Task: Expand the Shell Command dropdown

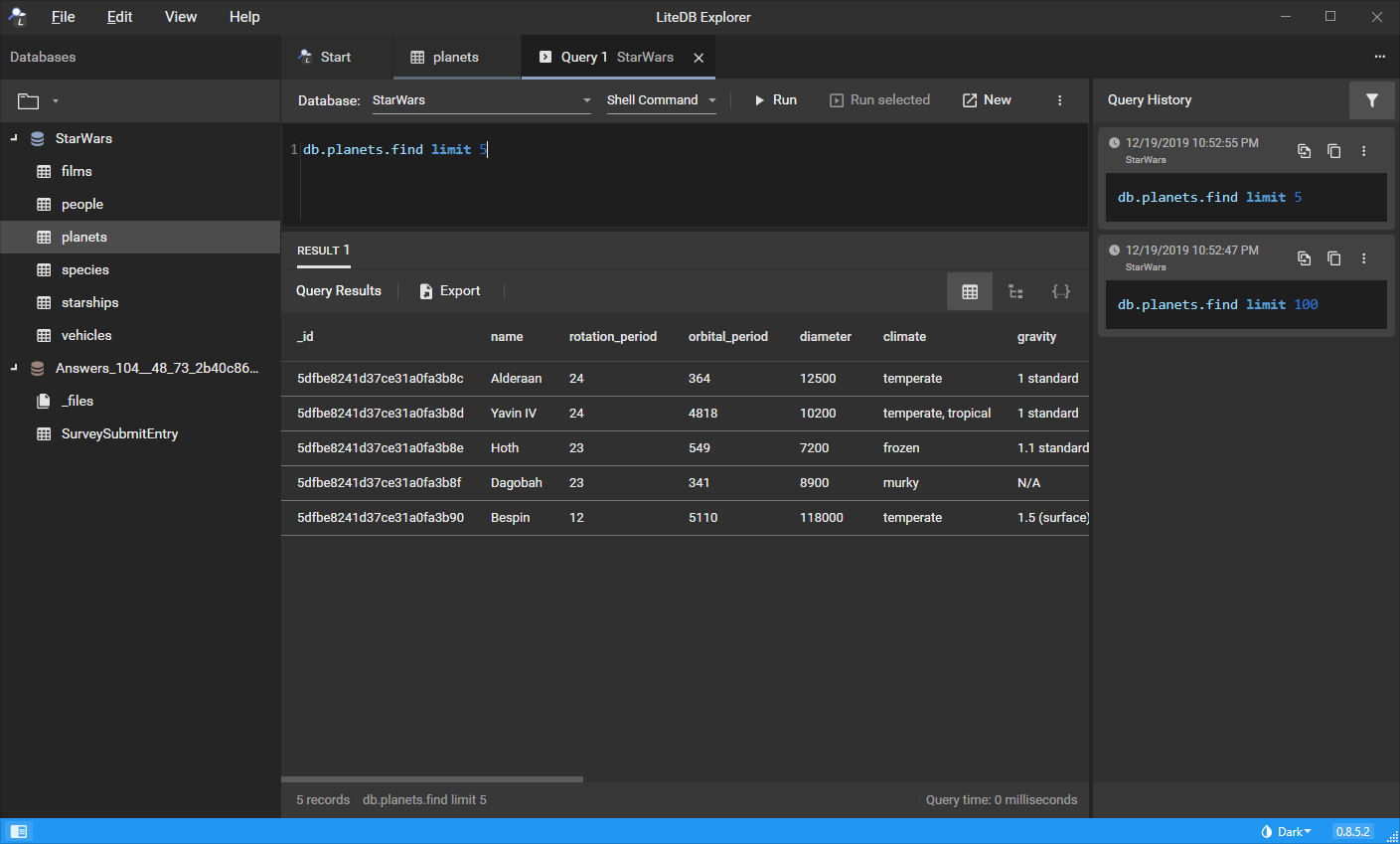Action: (x=661, y=100)
